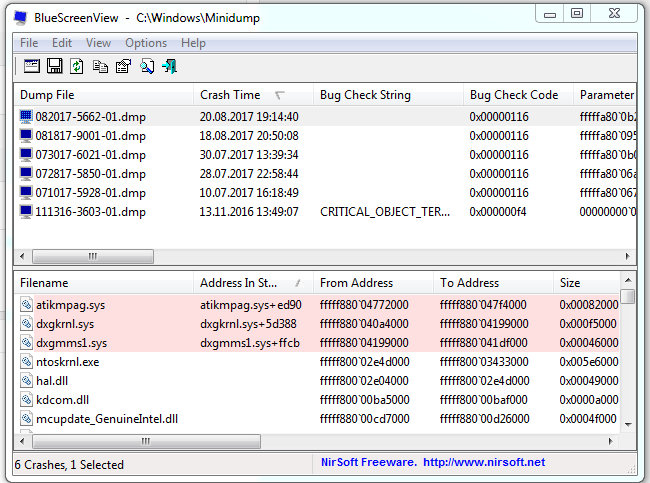Click the dxgmms1.sys+ffcb stack address

point(250,343)
